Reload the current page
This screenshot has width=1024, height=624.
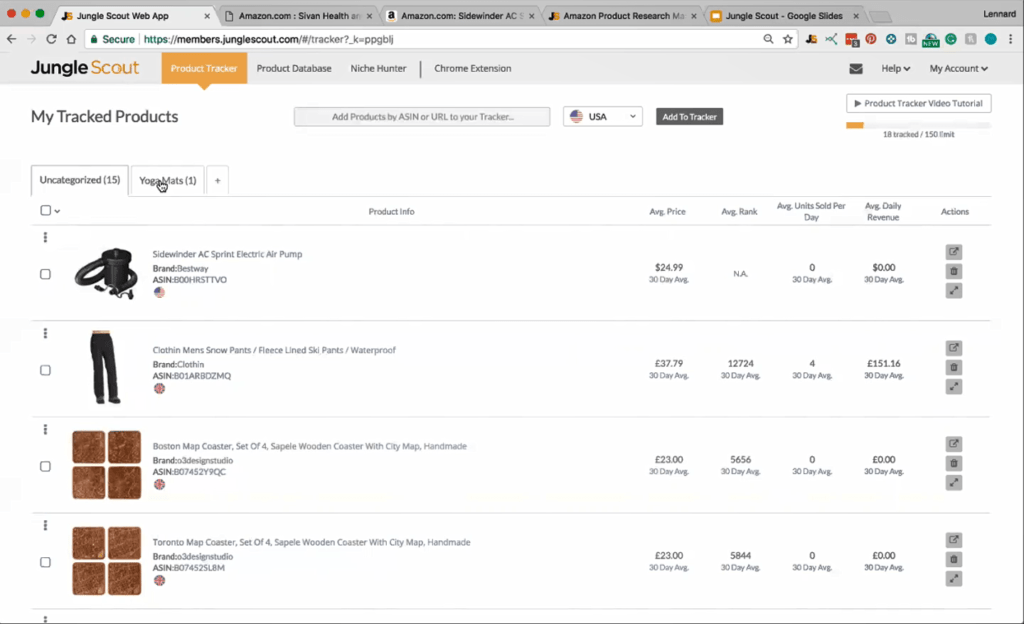(x=51, y=39)
